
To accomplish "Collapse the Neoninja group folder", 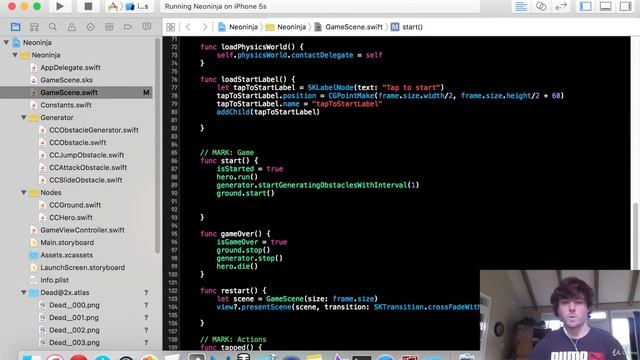I will [15, 55].
